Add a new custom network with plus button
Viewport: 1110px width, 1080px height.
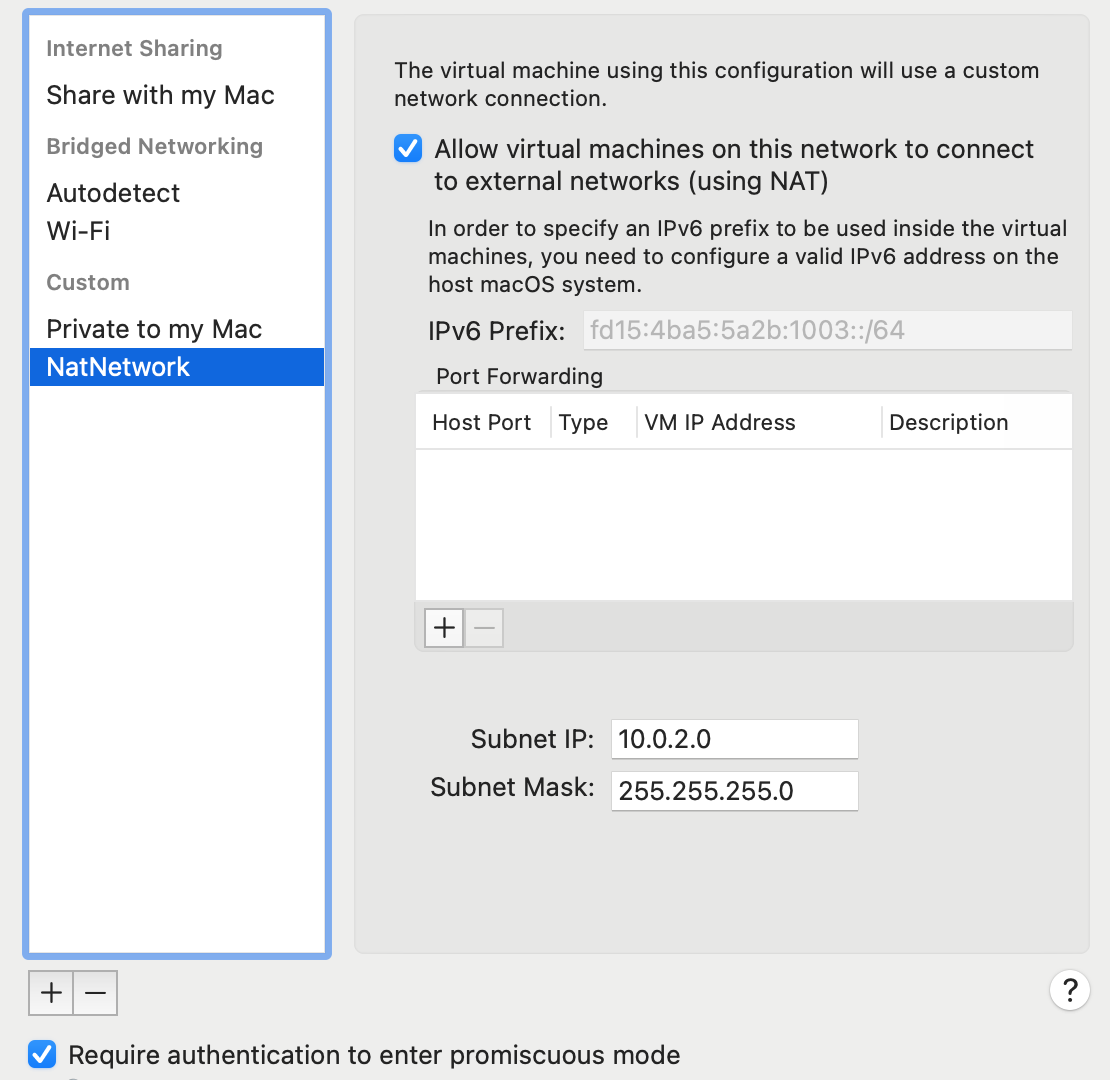pos(51,993)
